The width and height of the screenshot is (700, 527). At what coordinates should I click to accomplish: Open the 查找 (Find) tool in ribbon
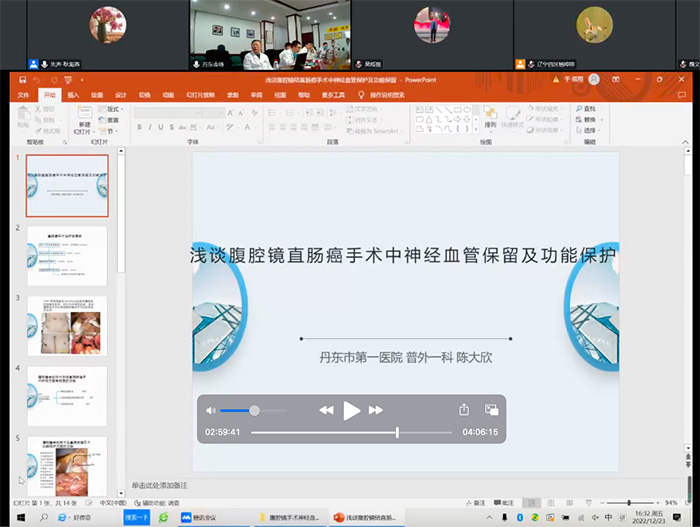587,108
